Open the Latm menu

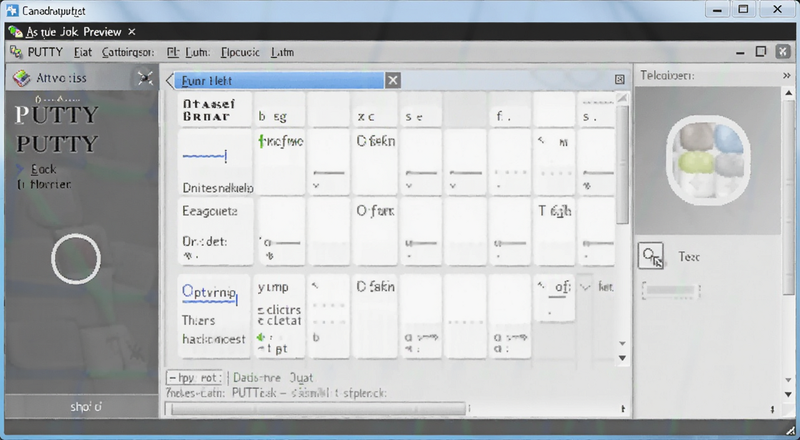282,52
